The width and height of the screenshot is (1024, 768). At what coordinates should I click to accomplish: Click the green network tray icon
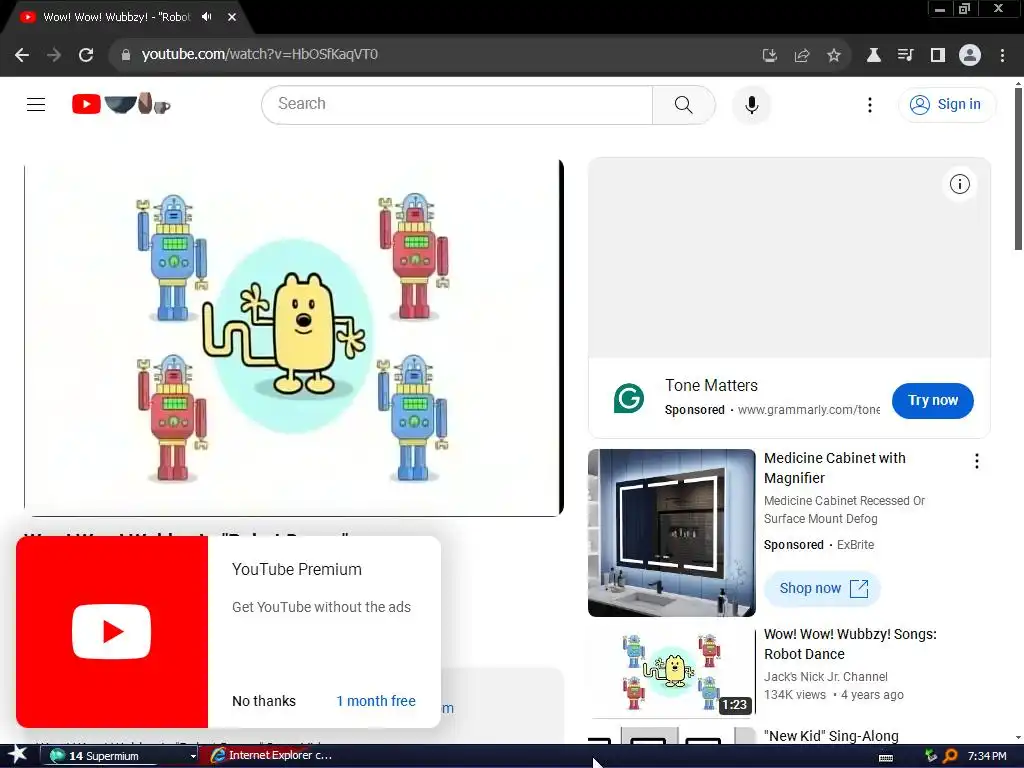click(931, 756)
